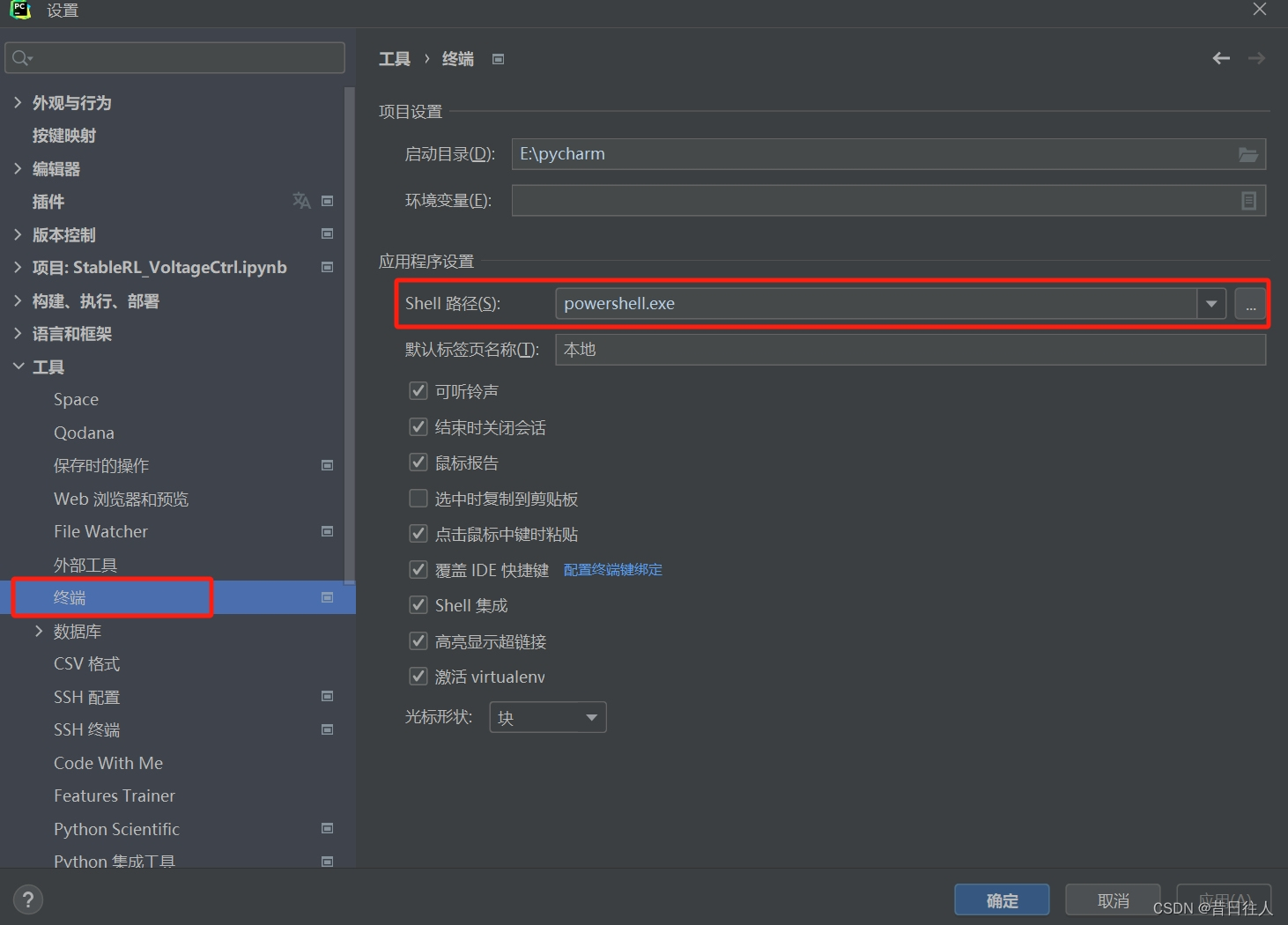Click the back arrow in settings header

pyautogui.click(x=1220, y=58)
